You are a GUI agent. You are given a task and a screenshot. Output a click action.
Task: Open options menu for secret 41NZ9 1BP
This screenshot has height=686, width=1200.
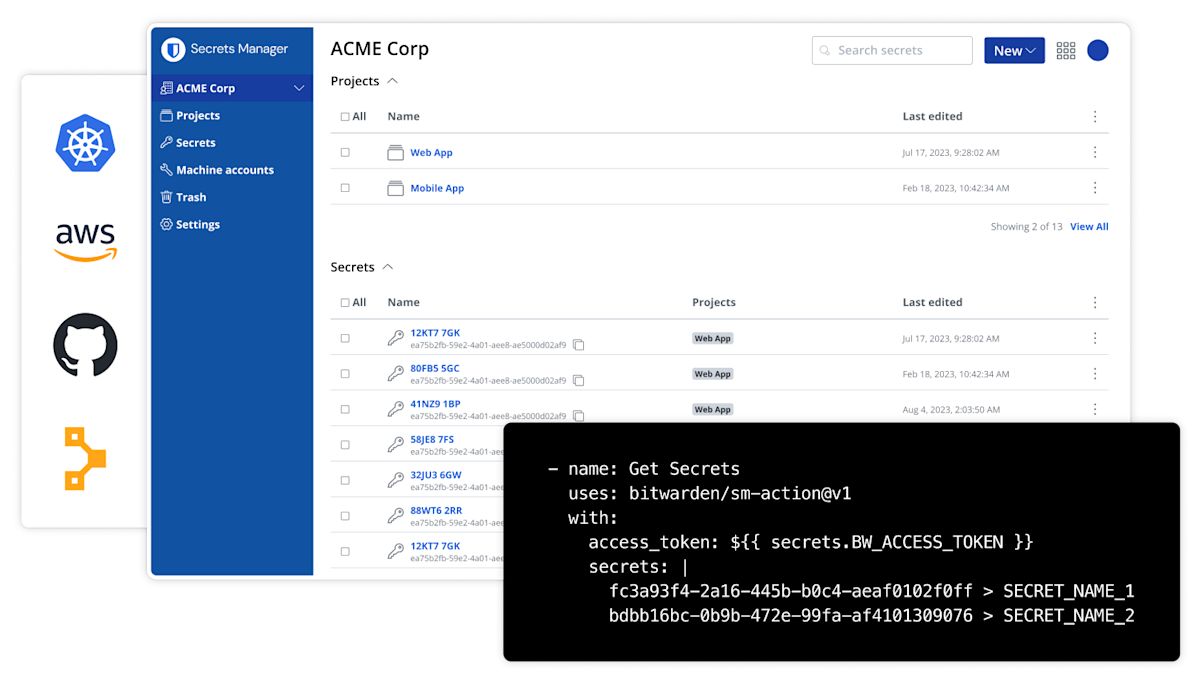1095,409
